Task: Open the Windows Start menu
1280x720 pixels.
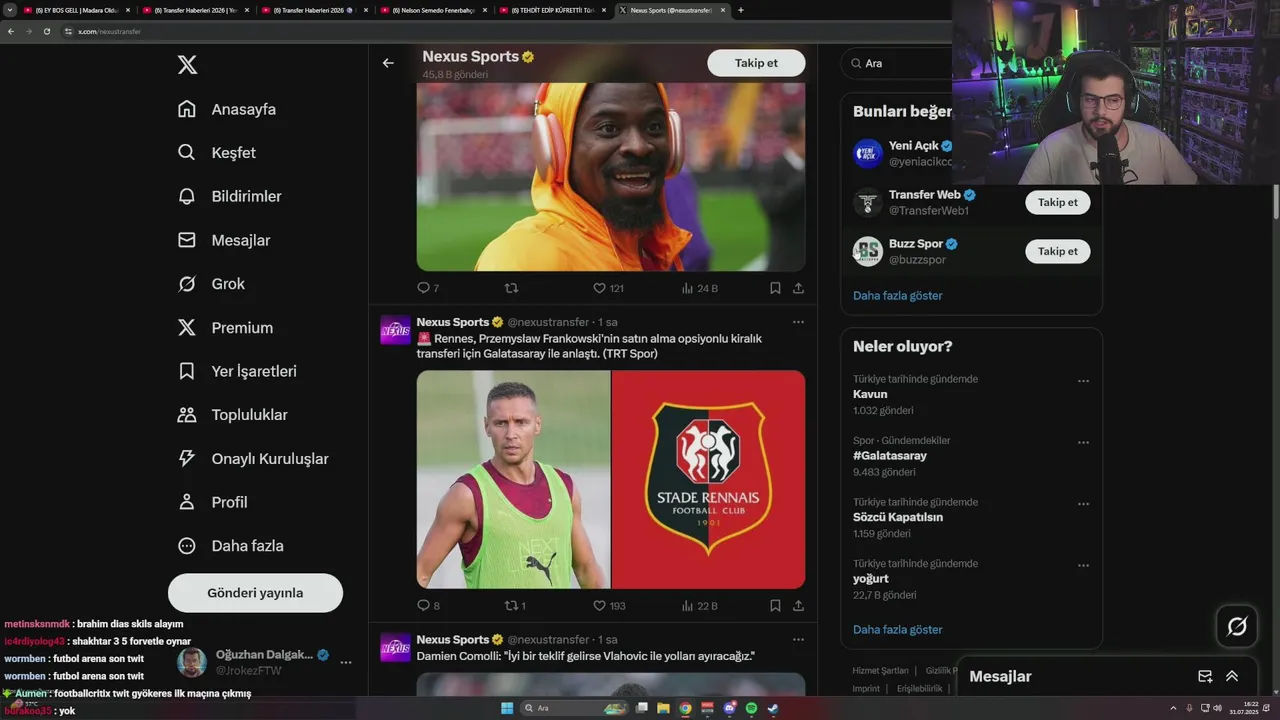Action: pos(507,708)
